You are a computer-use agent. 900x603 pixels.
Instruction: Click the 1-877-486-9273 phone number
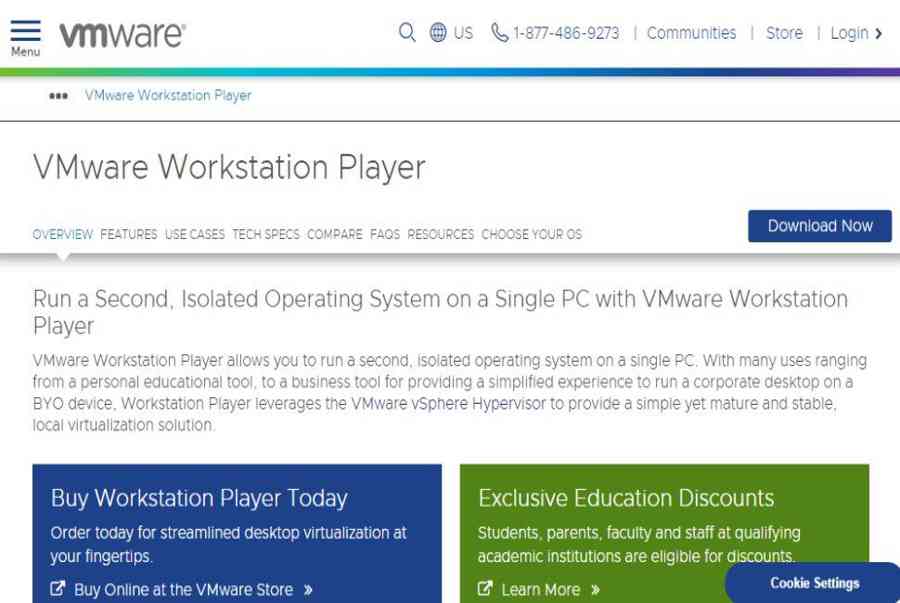pyautogui.click(x=566, y=33)
